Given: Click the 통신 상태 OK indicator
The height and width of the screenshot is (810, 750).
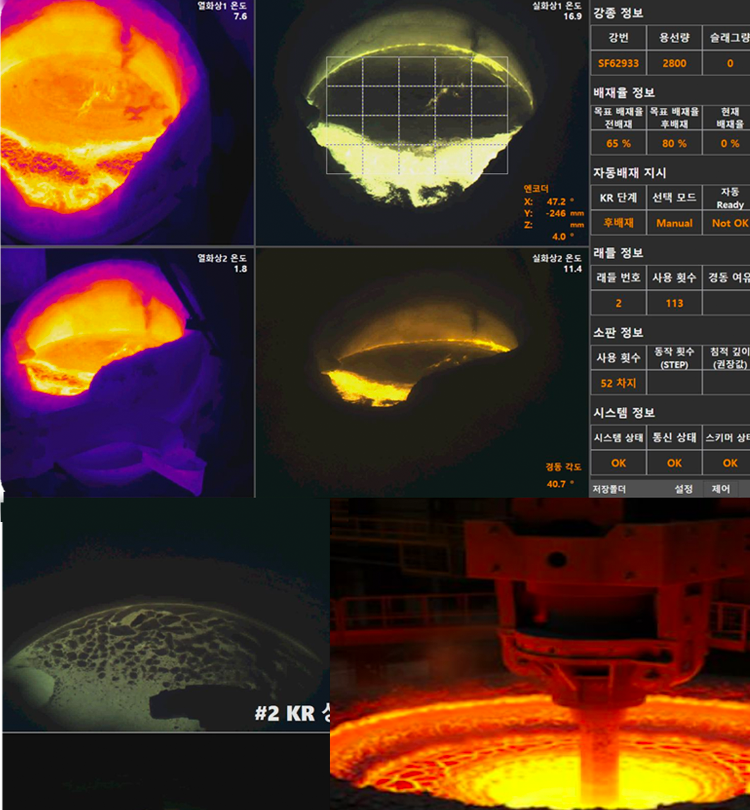Looking at the screenshot, I should (674, 463).
